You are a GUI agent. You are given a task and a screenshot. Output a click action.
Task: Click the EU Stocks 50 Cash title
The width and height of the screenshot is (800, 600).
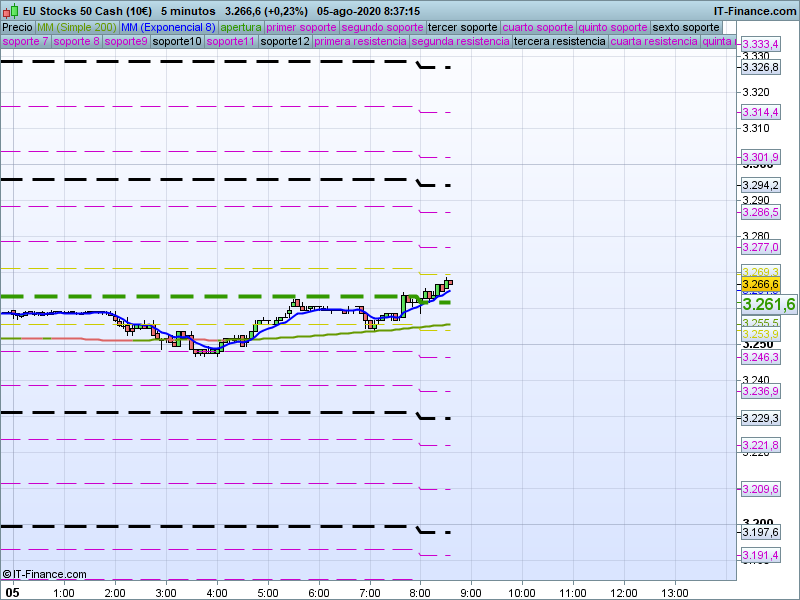[x=88, y=10]
